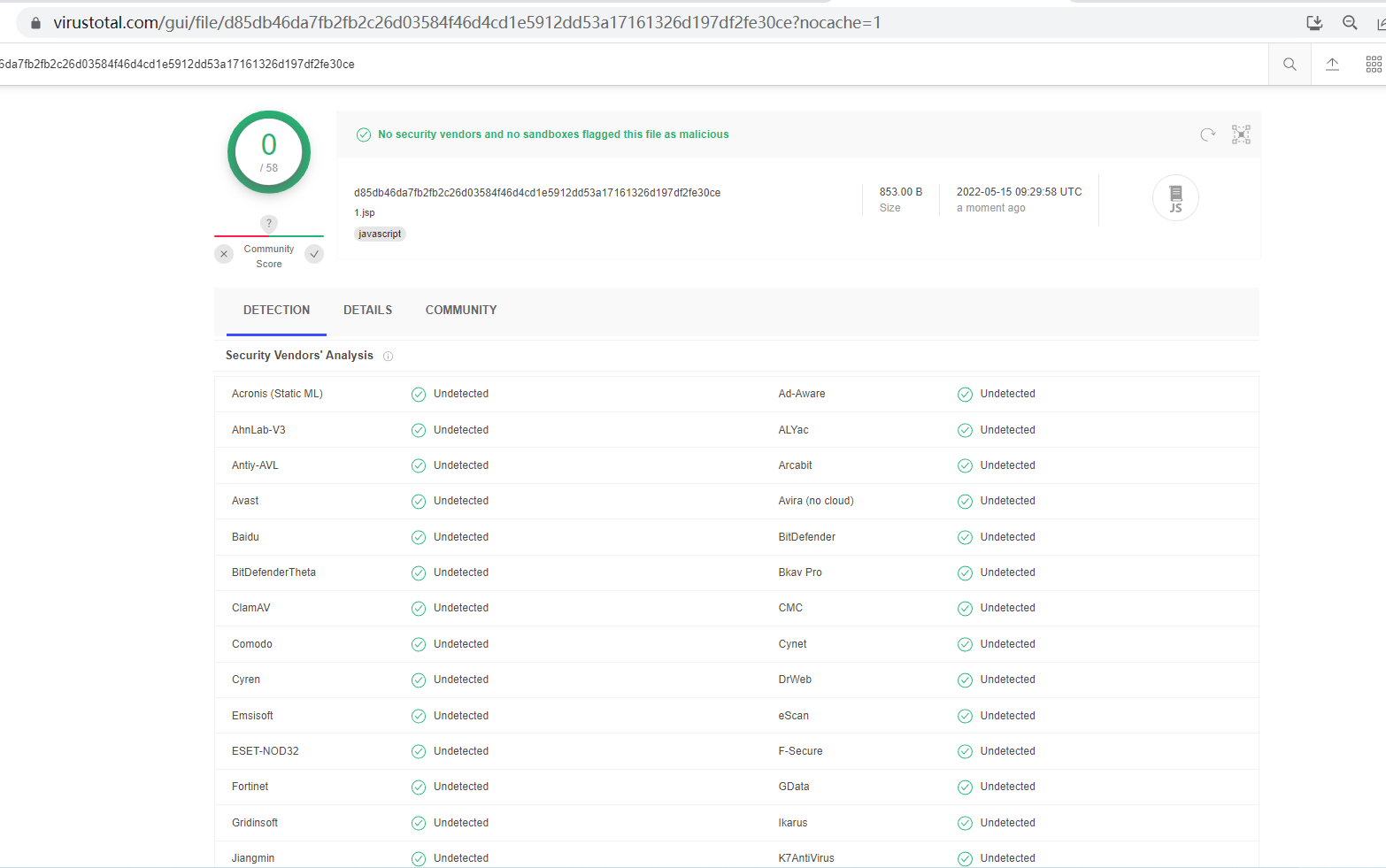Click the browser install/download icon

point(1314,23)
